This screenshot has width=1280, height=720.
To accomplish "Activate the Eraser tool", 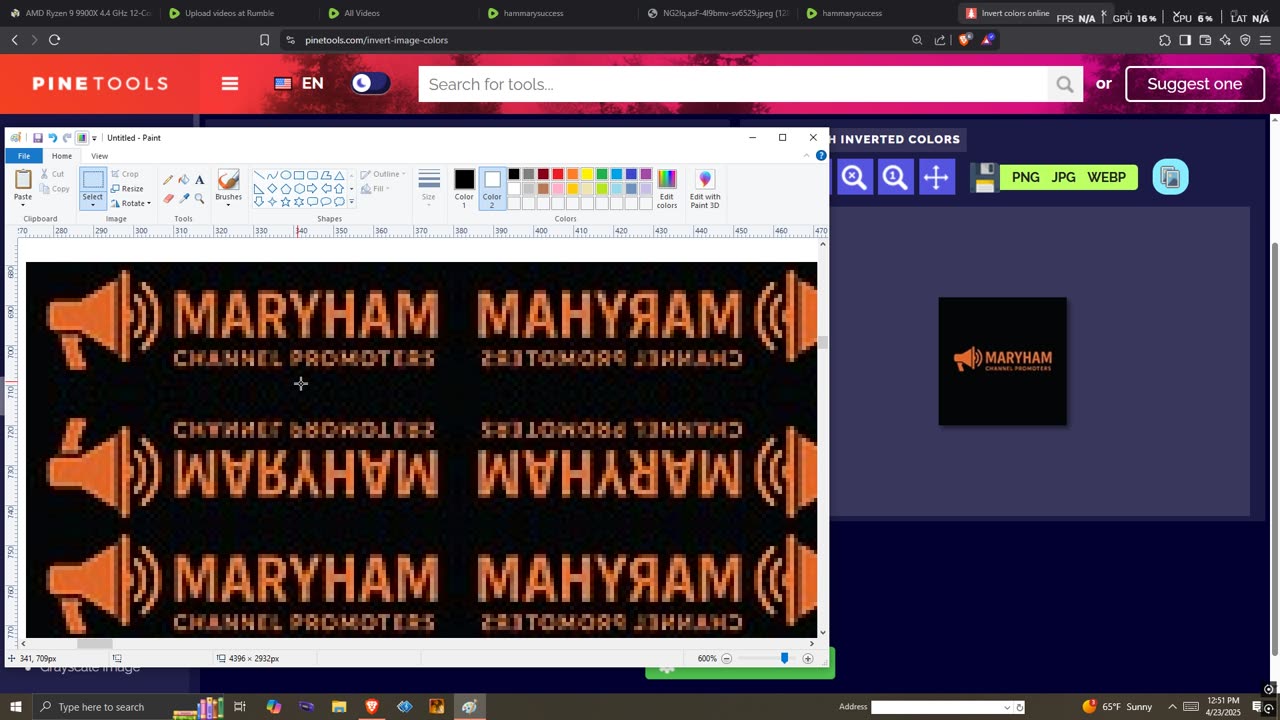I will click(168, 198).
